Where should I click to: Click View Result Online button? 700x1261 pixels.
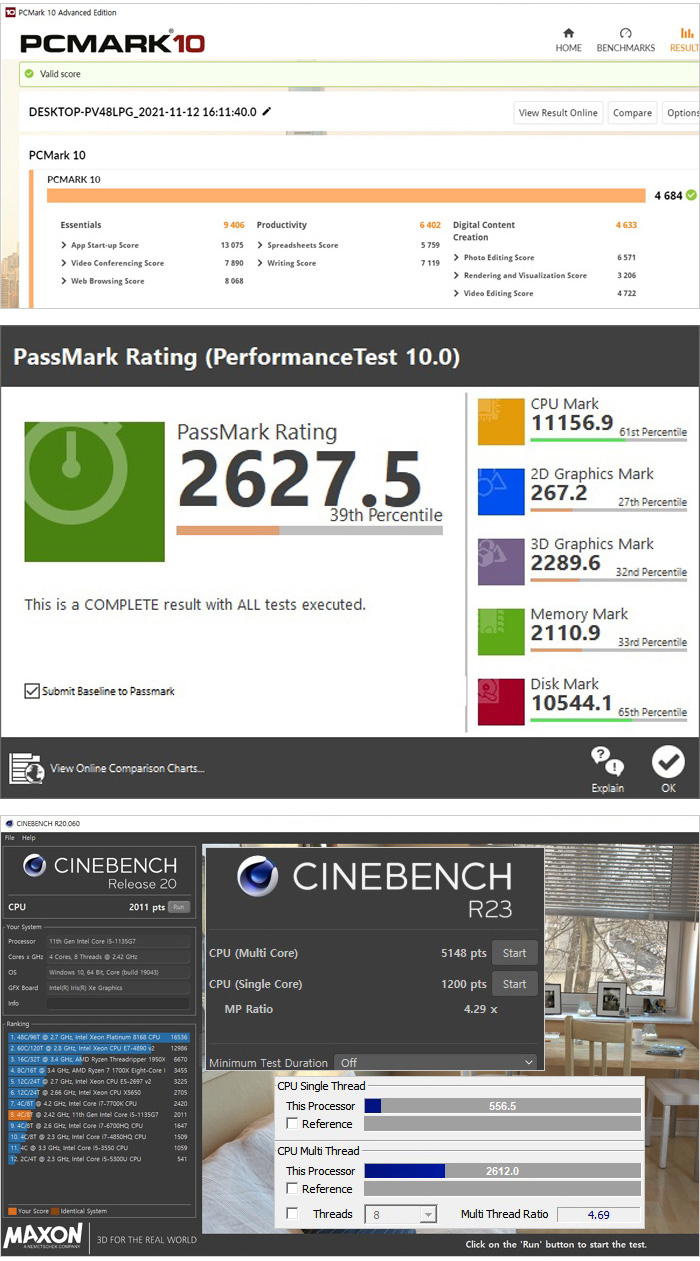[558, 113]
